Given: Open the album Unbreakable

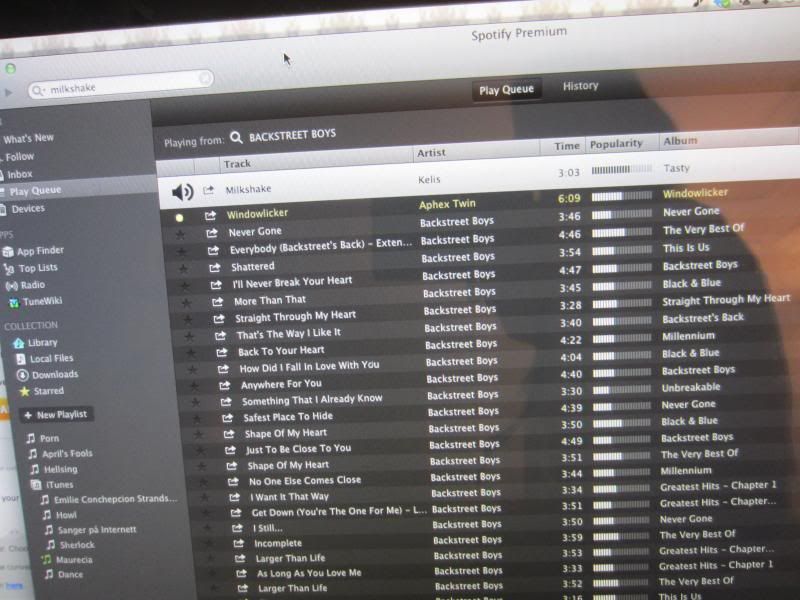Looking at the screenshot, I should pyautogui.click(x=691, y=388).
